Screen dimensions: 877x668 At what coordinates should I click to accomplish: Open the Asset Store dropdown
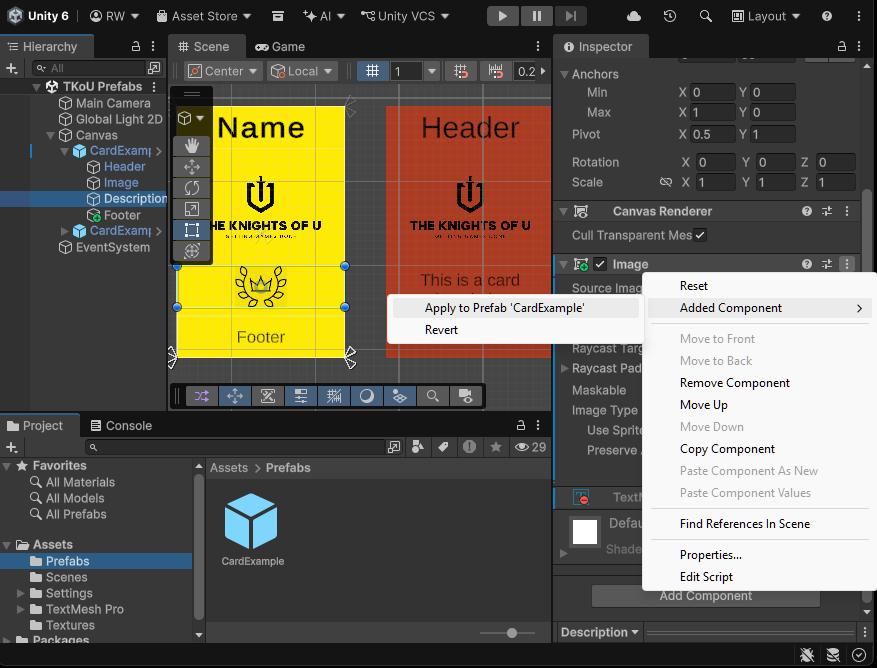click(x=204, y=16)
